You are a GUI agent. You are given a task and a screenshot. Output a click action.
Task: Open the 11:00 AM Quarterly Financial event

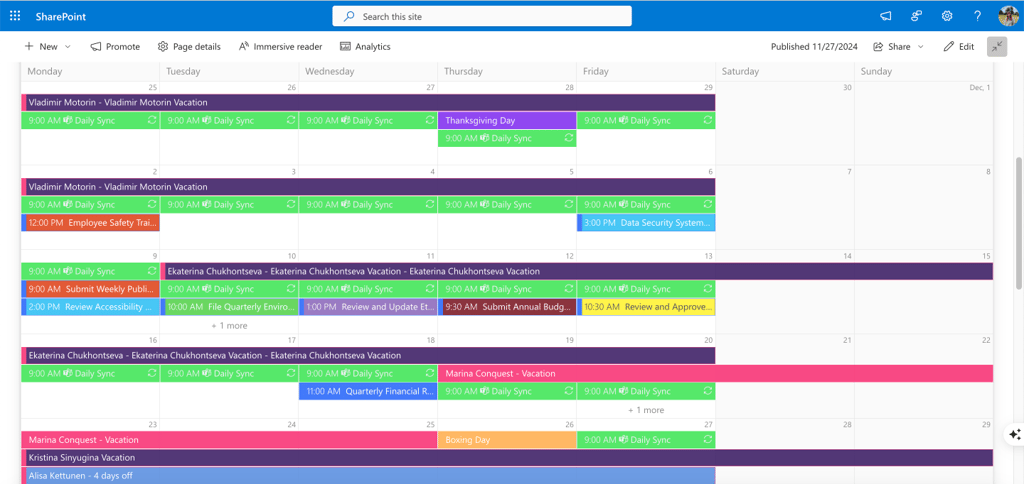pyautogui.click(x=368, y=392)
